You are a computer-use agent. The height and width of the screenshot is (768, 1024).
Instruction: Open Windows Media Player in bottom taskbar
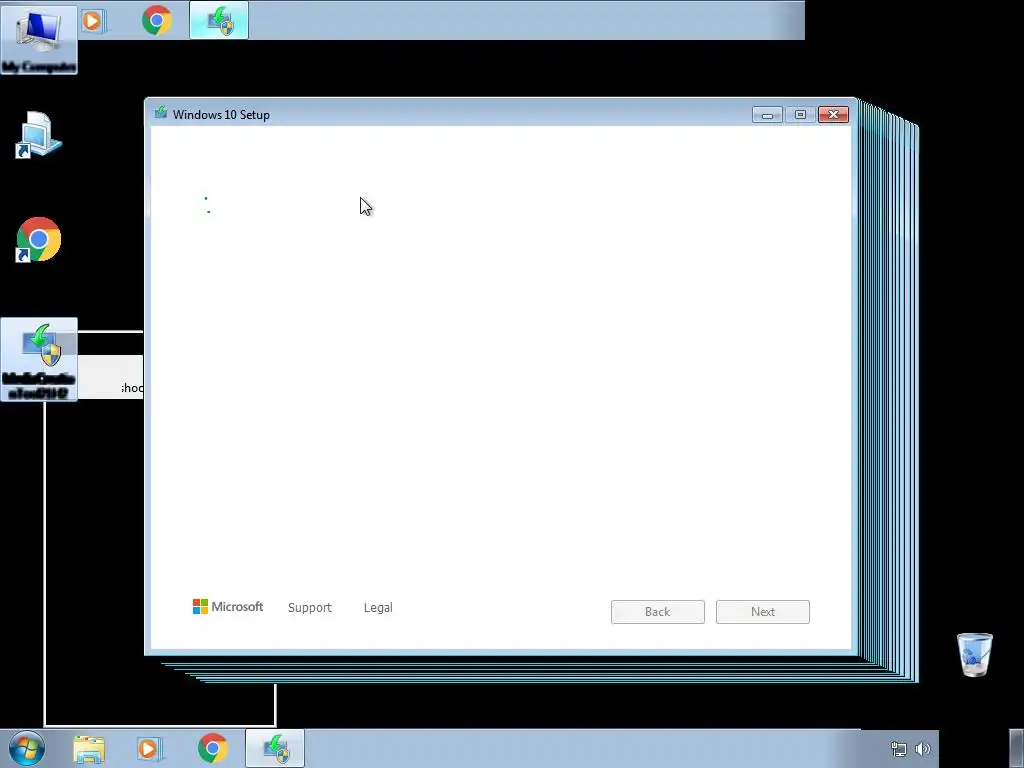click(148, 748)
